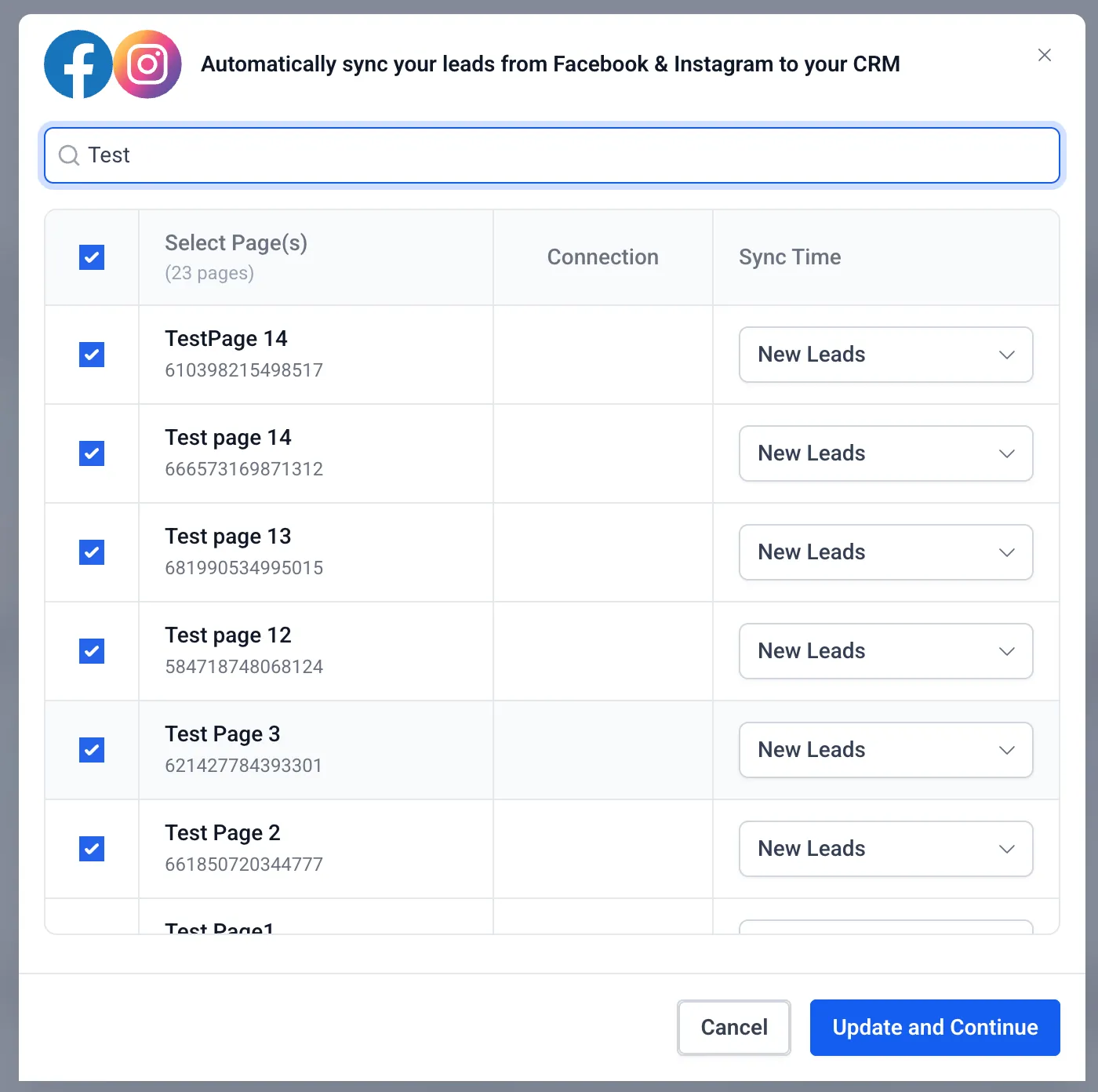Screen dimensions: 1098x1092
Task: Click the Update and Continue button
Action: (x=934, y=1028)
